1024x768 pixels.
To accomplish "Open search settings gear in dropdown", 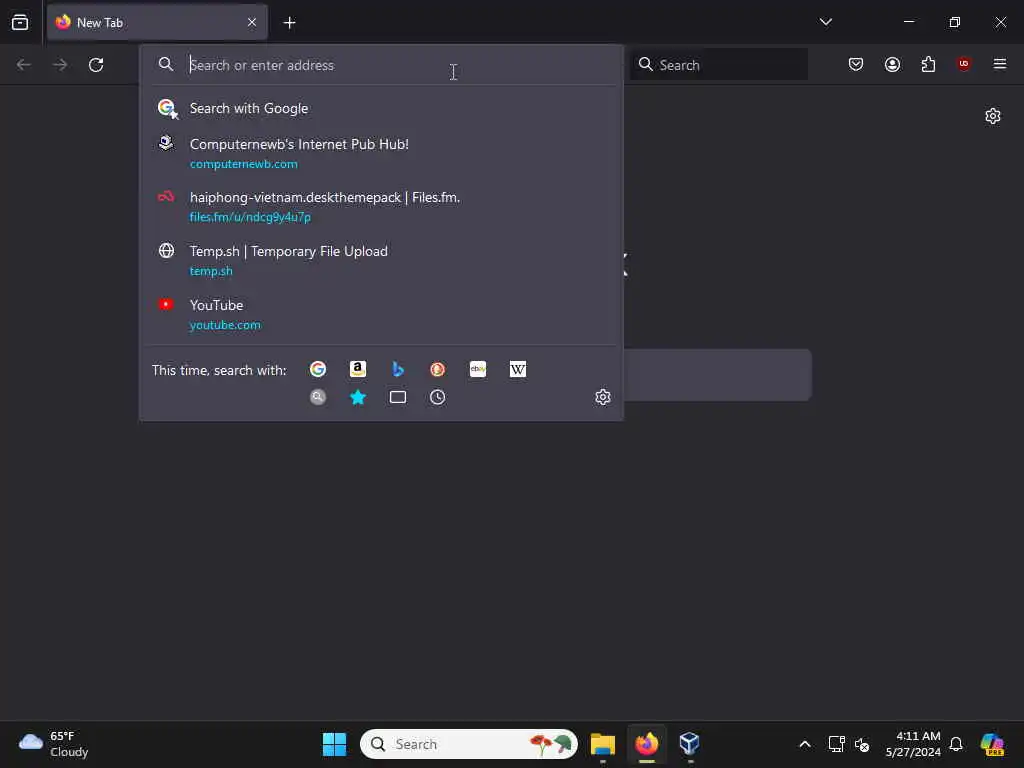I will [x=603, y=397].
